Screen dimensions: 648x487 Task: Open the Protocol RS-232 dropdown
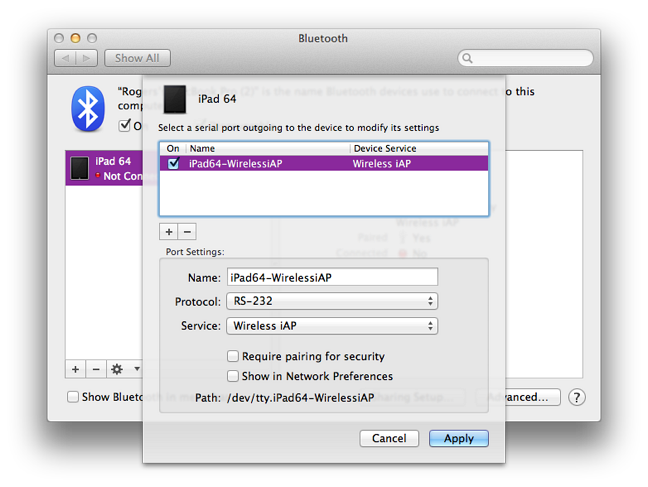click(332, 301)
